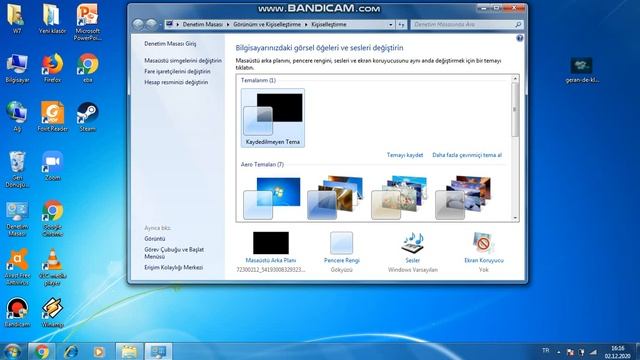Screen dimensions: 640x360
Task: Select the Windows 7 Aero theme thumbnail
Action: (x=272, y=198)
